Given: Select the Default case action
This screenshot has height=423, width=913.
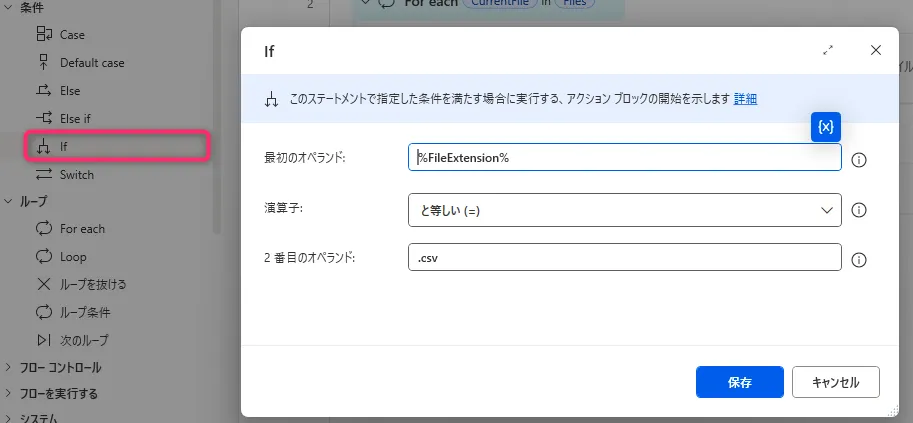Looking at the screenshot, I should pyautogui.click(x=92, y=62).
